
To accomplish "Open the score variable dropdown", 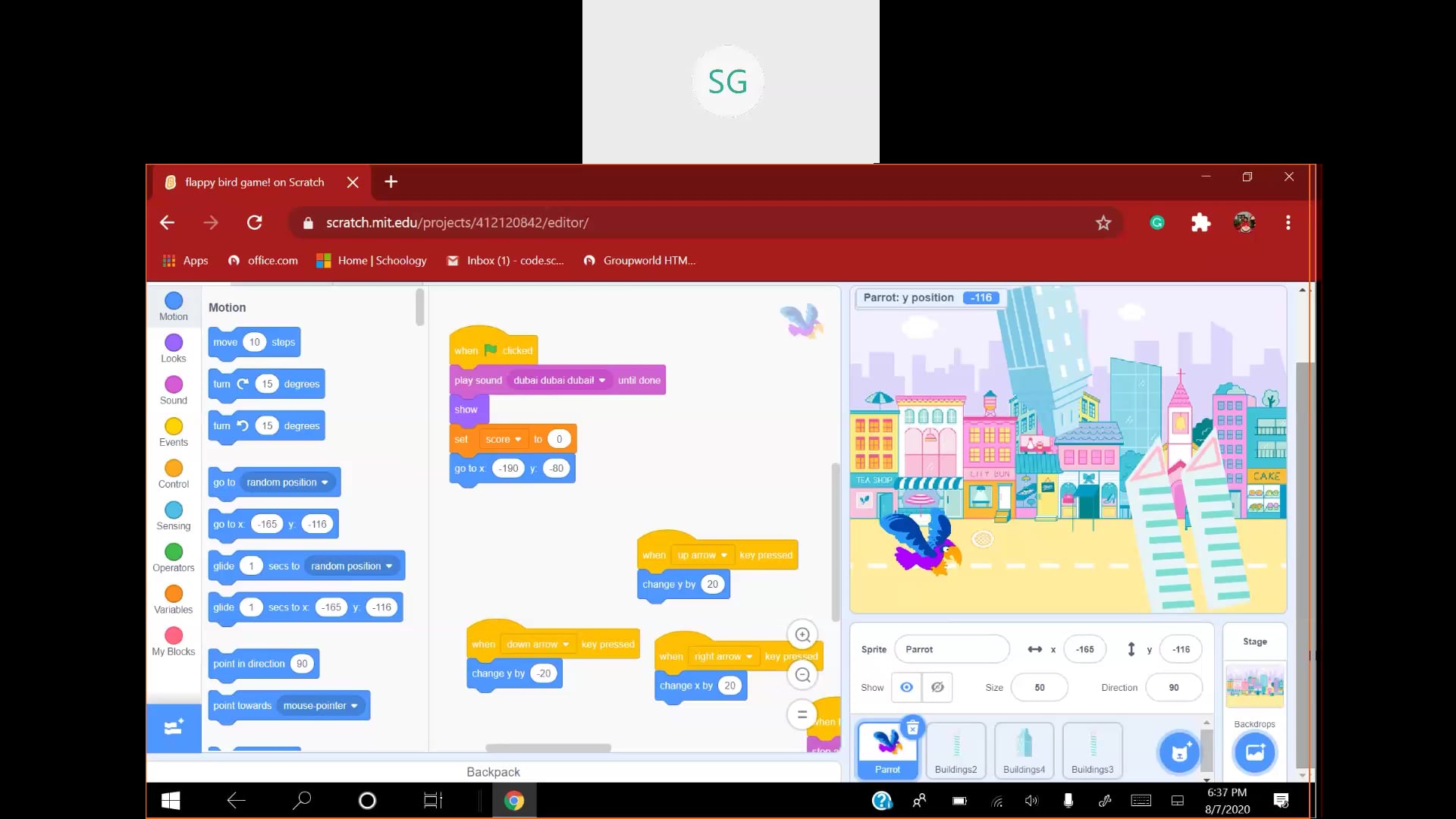I will click(504, 439).
